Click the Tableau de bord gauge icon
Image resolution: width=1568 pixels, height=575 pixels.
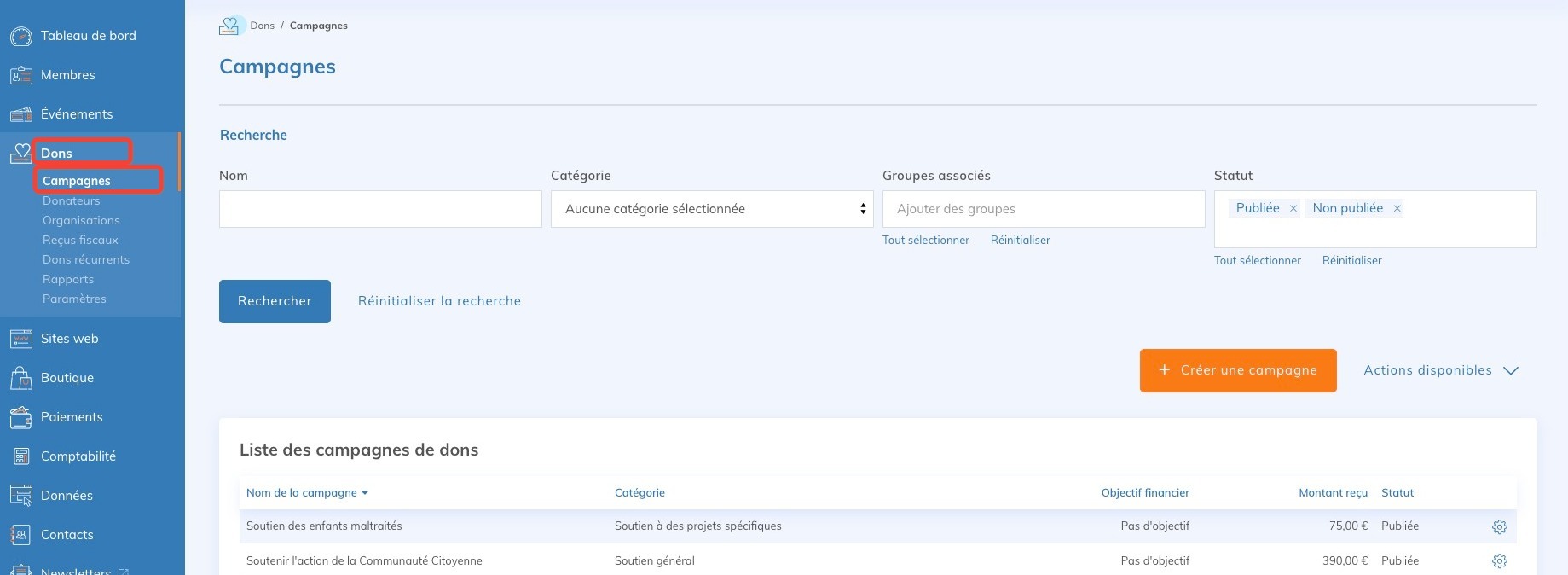21,36
